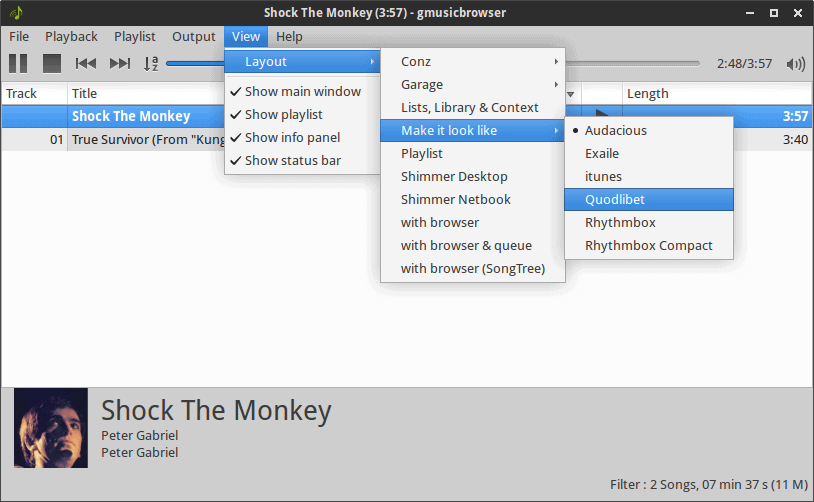Stop playback with the stop button
814x502 pixels.
(52, 63)
